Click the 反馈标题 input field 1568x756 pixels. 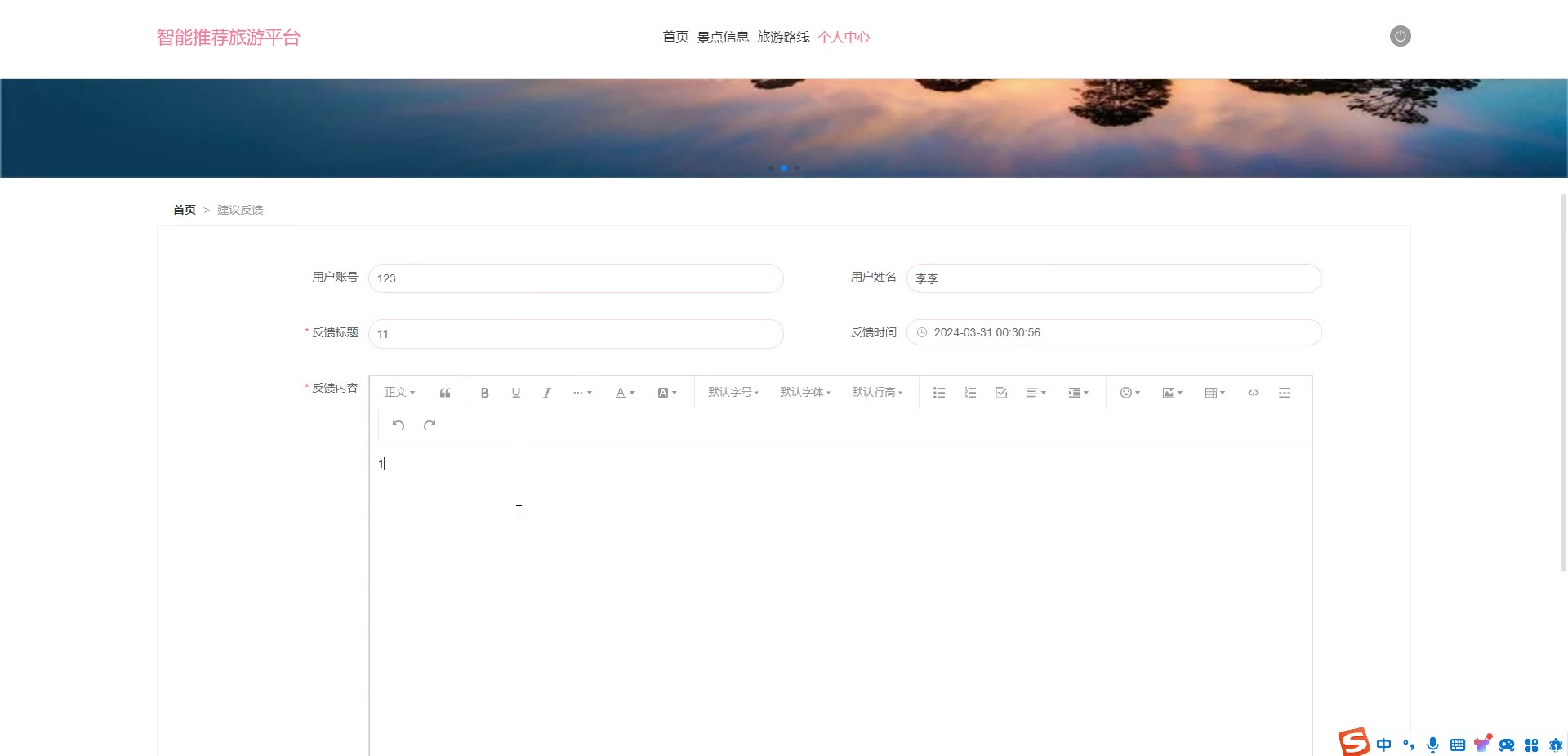coord(576,334)
